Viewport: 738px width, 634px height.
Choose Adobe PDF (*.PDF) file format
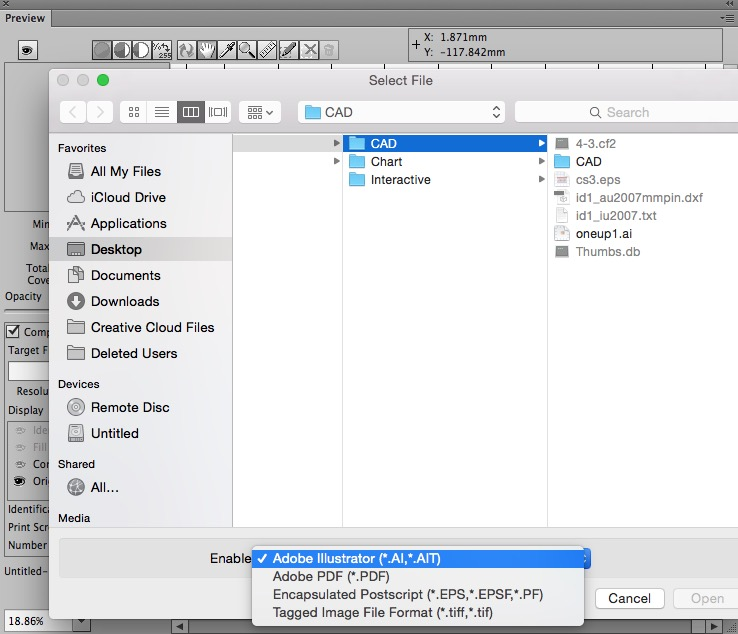pyautogui.click(x=331, y=576)
